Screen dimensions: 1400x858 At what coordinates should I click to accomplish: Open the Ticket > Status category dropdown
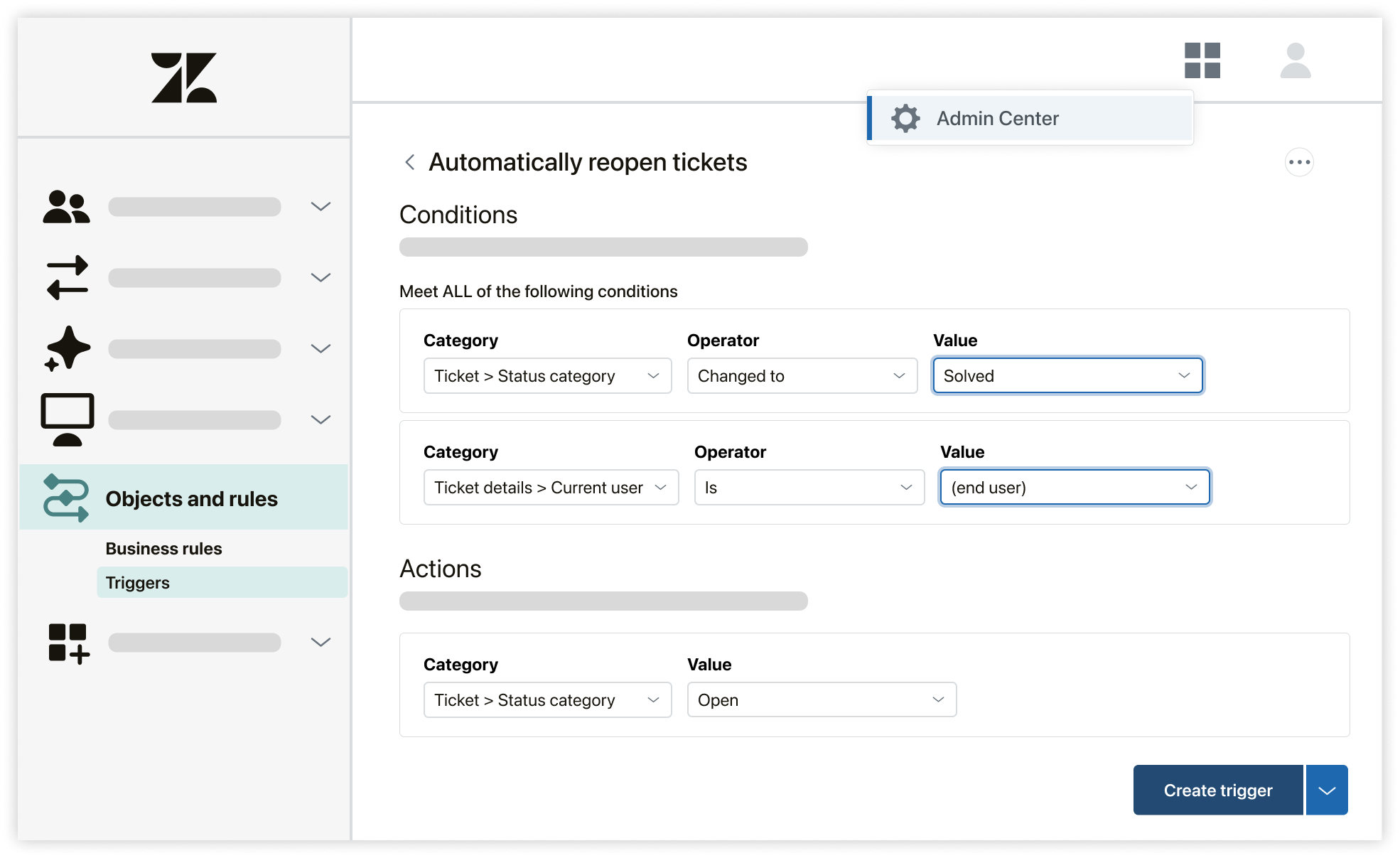pos(547,376)
